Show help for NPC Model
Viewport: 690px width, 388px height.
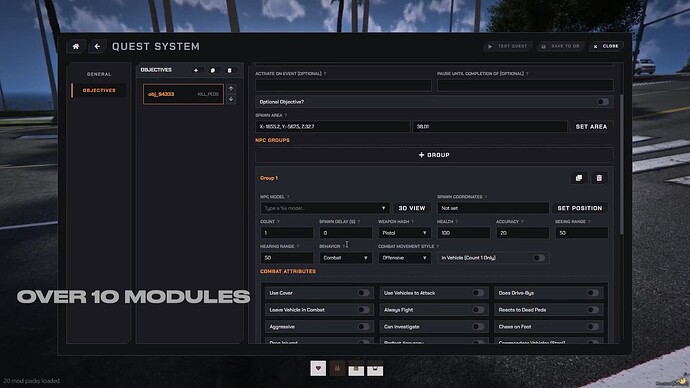coord(288,197)
